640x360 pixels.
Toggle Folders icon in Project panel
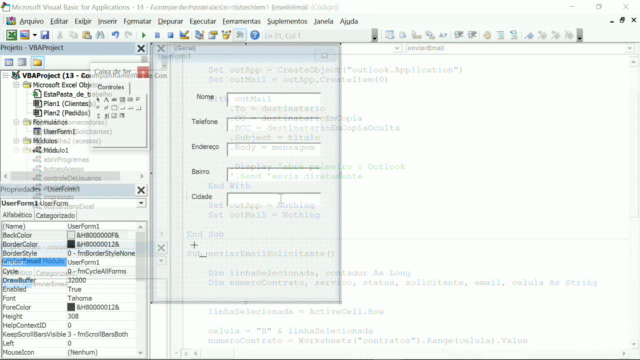[38, 62]
